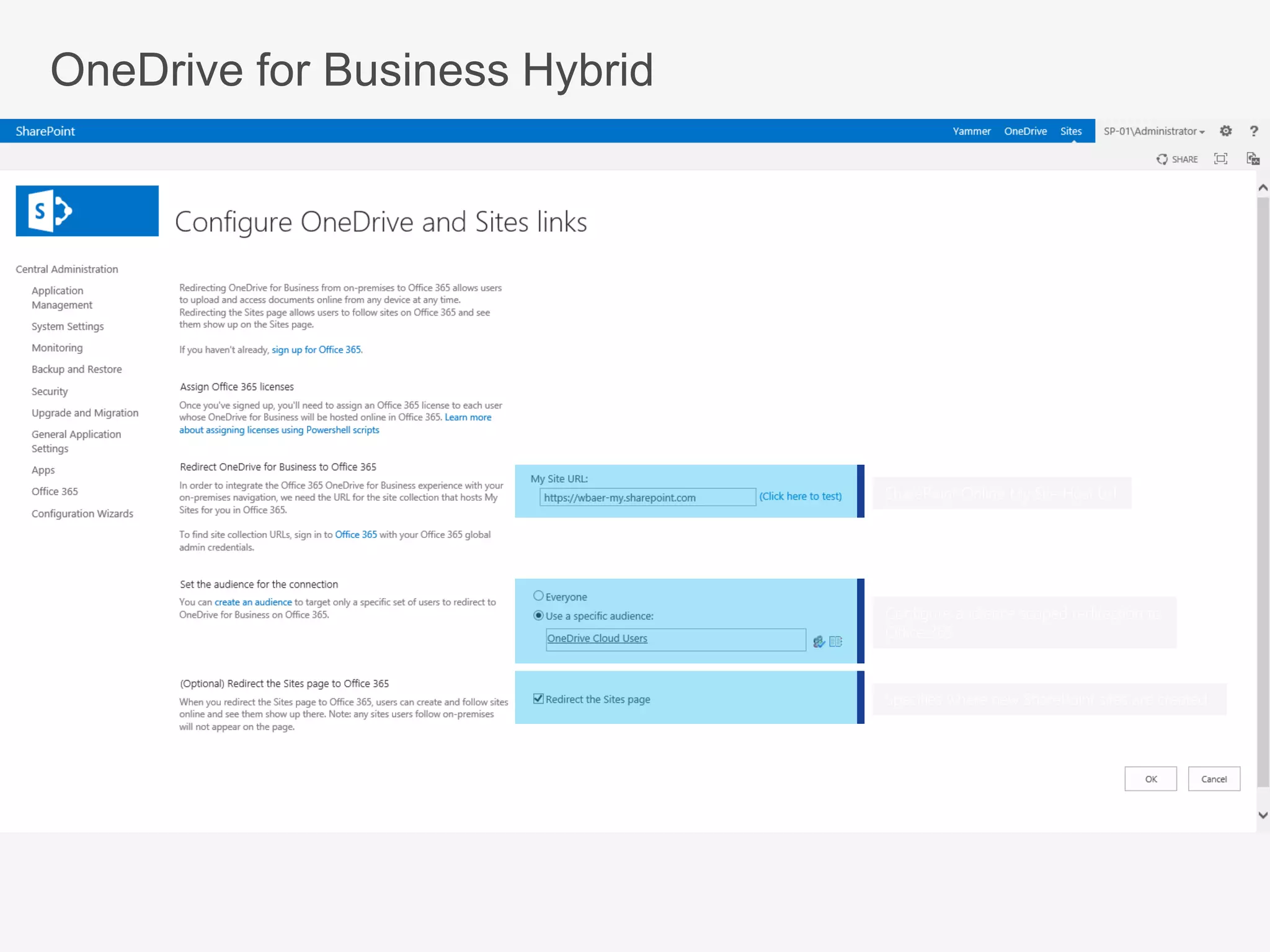The height and width of the screenshot is (952, 1270).
Task: Open General Application Settings in sidebar
Action: pyautogui.click(x=76, y=441)
